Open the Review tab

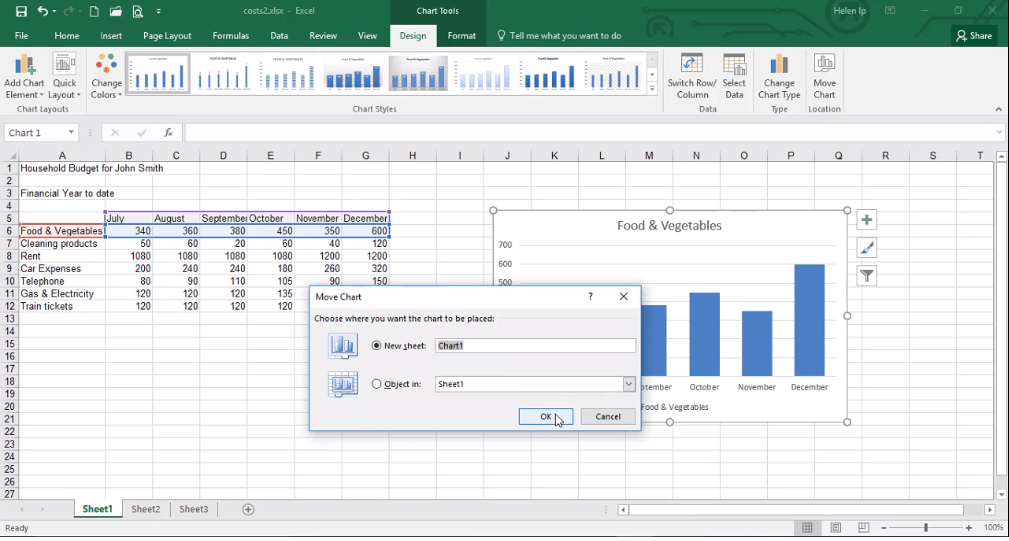coord(322,36)
